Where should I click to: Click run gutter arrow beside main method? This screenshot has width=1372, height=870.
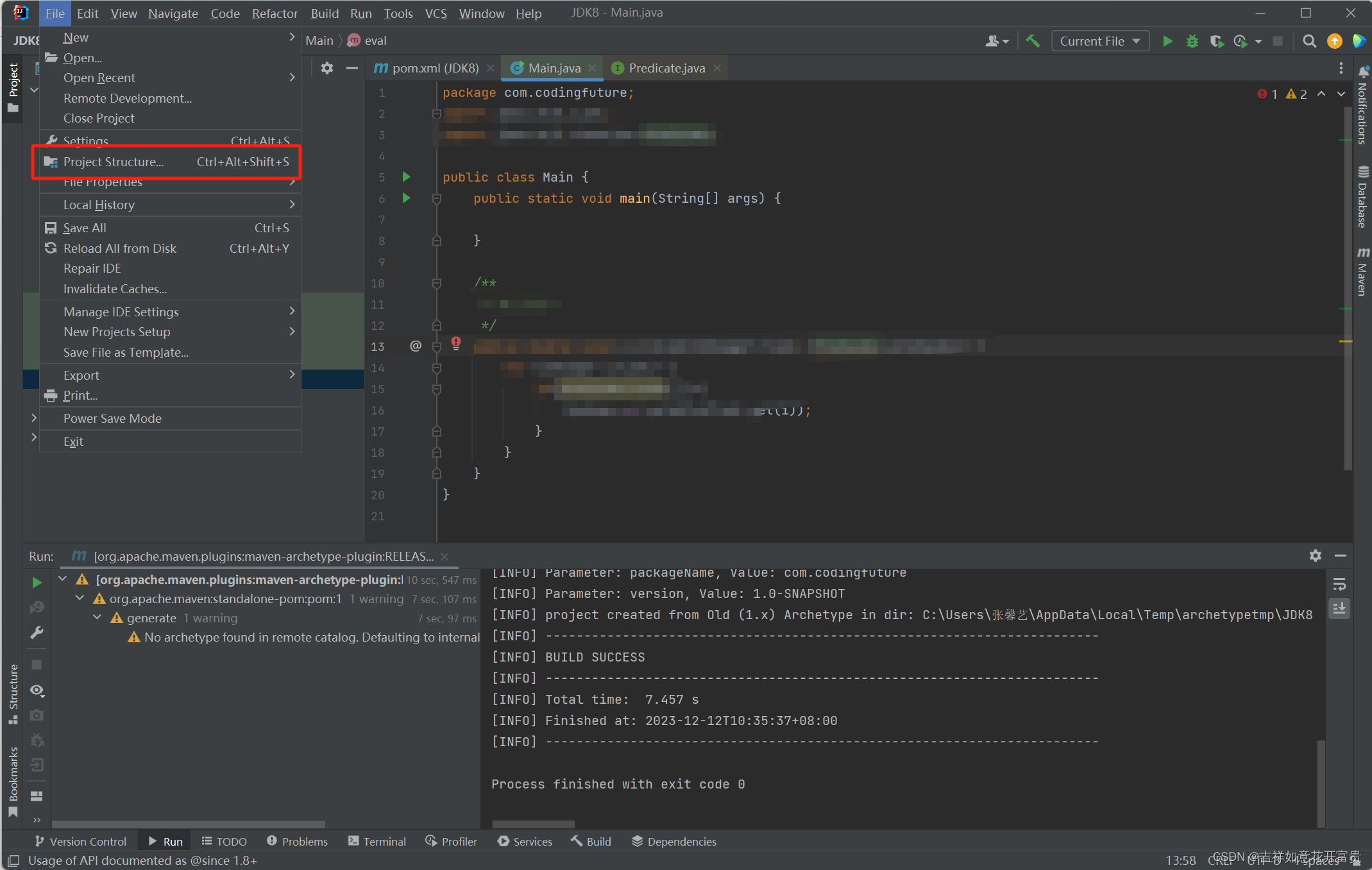pyautogui.click(x=406, y=198)
